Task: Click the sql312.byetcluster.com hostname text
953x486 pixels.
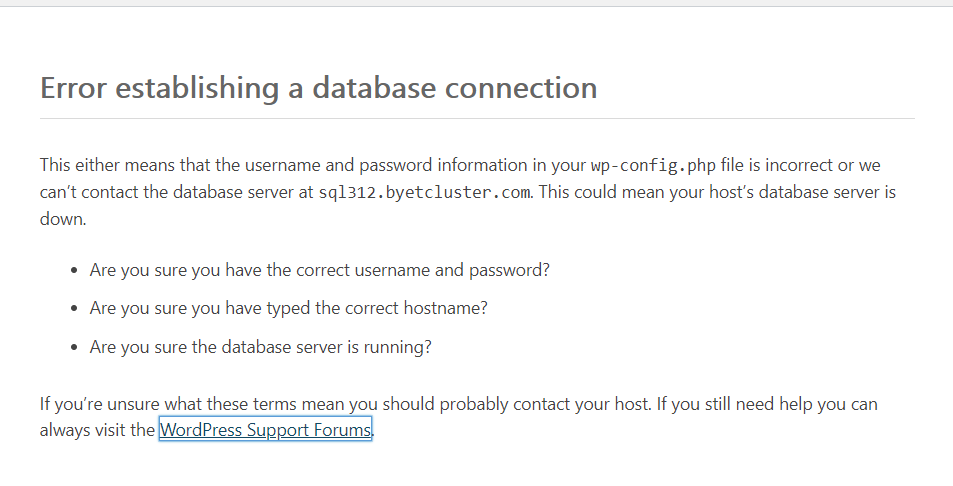Action: click(x=424, y=192)
